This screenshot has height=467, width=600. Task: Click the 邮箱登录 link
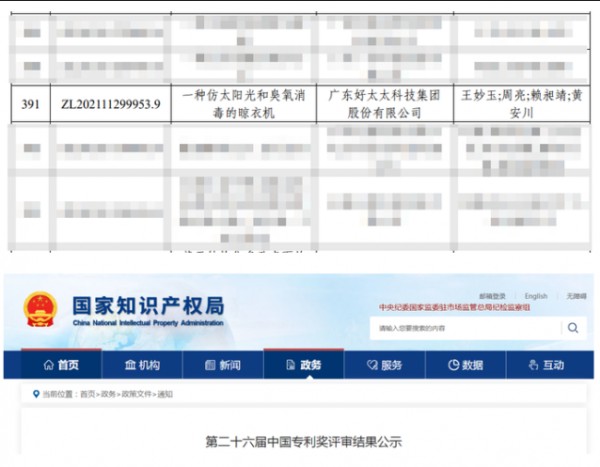(492, 296)
